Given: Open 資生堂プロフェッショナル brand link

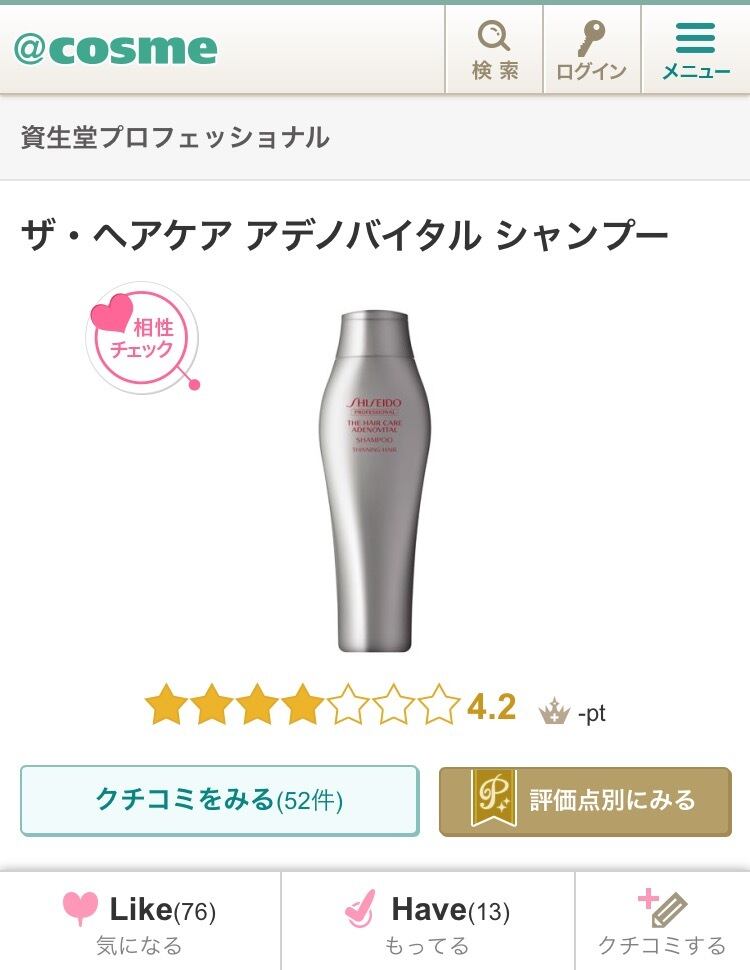Looking at the screenshot, I should [x=175, y=137].
